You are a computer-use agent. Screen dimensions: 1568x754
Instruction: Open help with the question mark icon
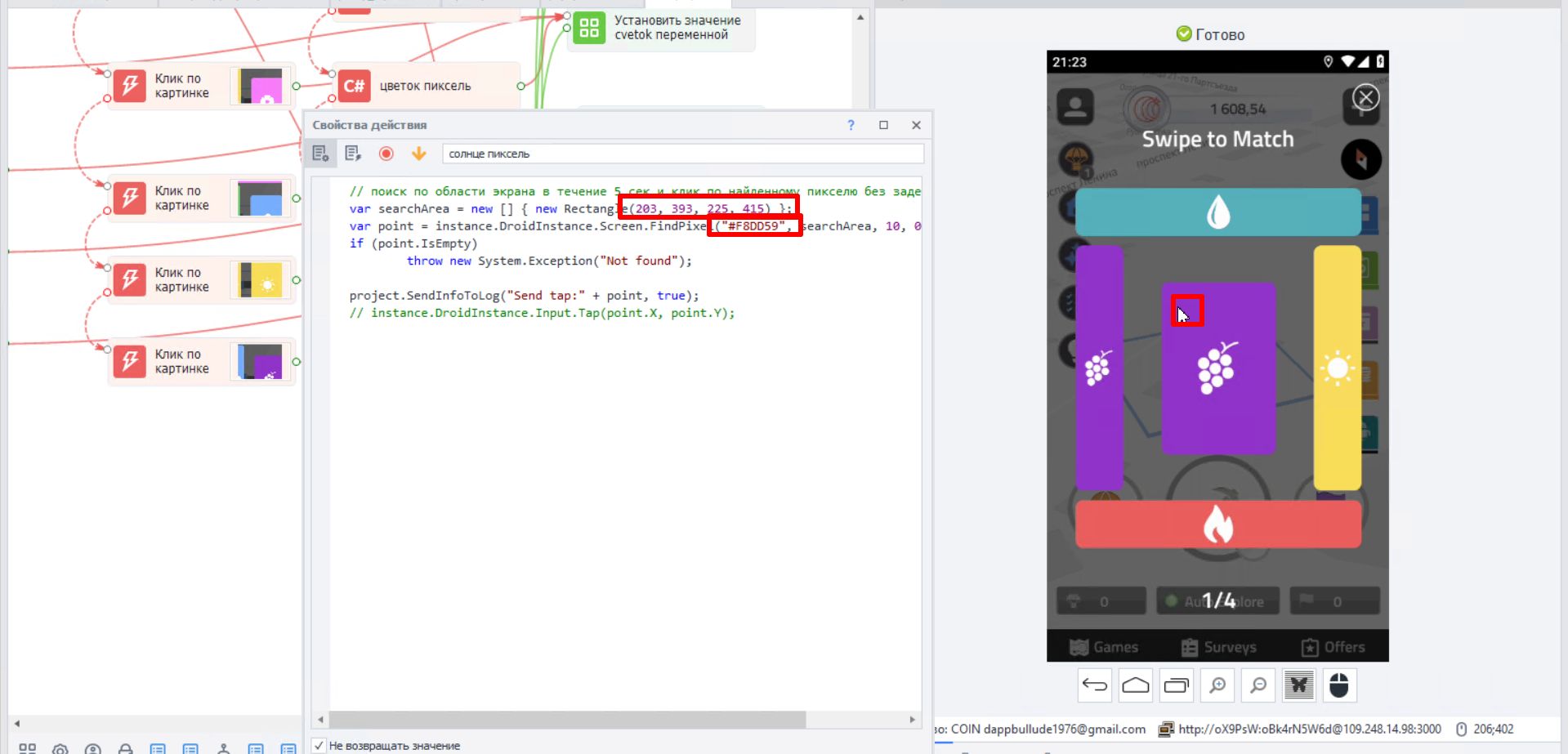tap(851, 125)
